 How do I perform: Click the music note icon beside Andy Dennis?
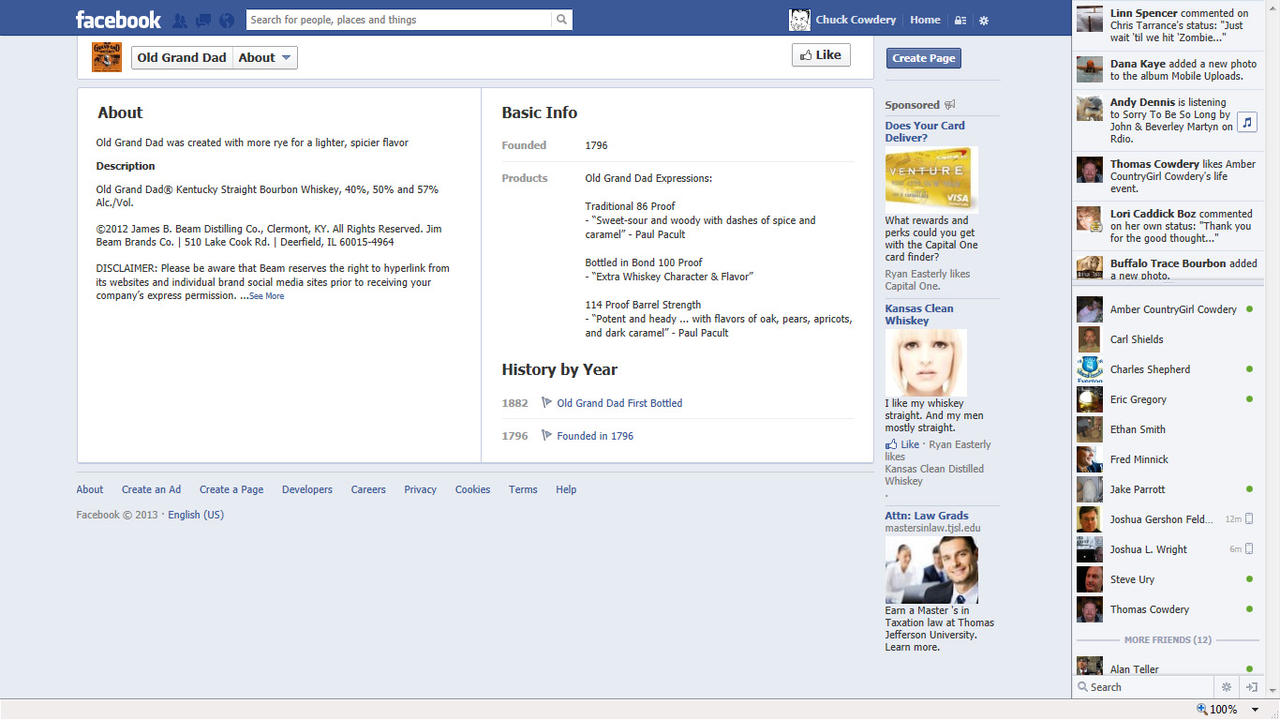[1246, 122]
